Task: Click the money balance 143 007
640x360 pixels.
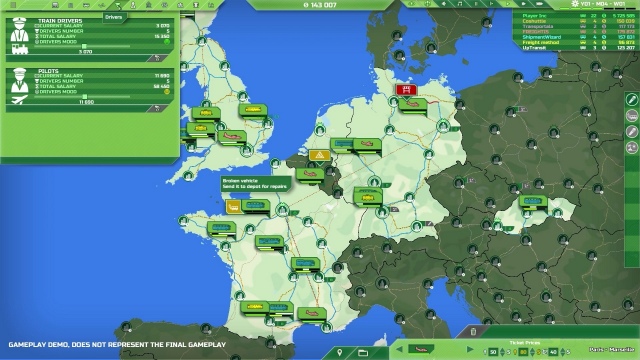Action: click(x=320, y=5)
